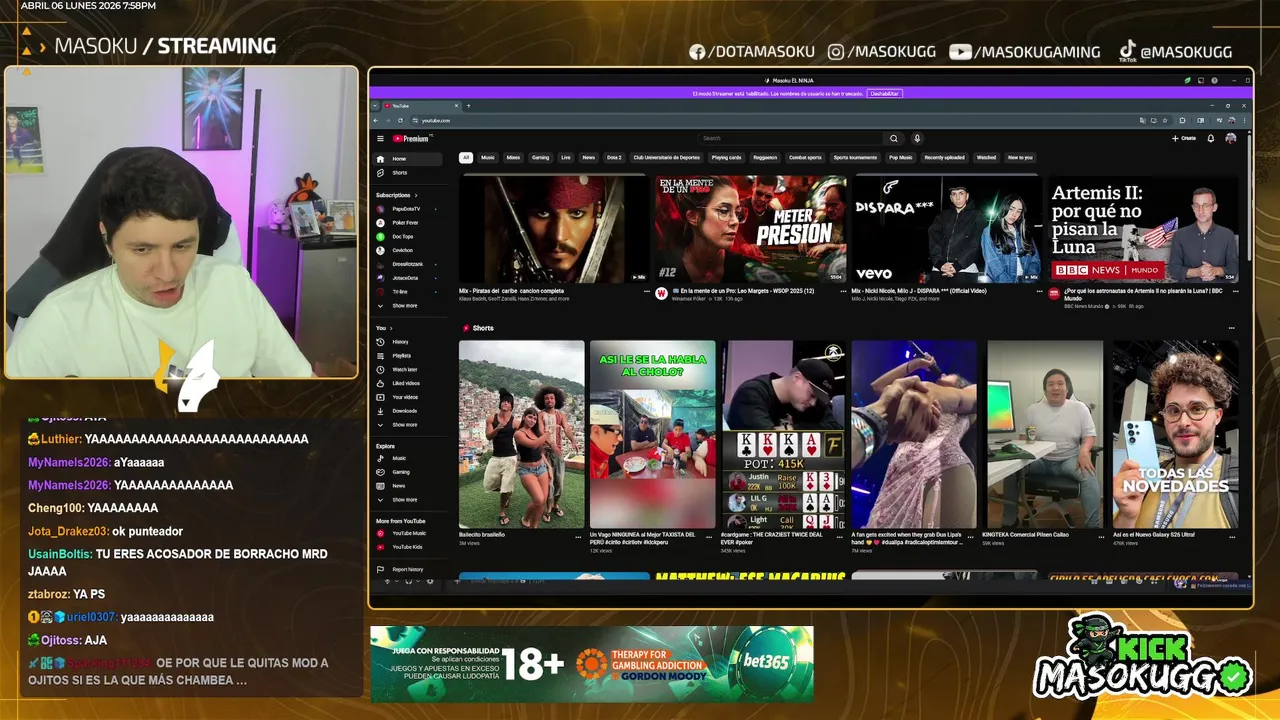Go back with the browser back arrow

point(377,120)
